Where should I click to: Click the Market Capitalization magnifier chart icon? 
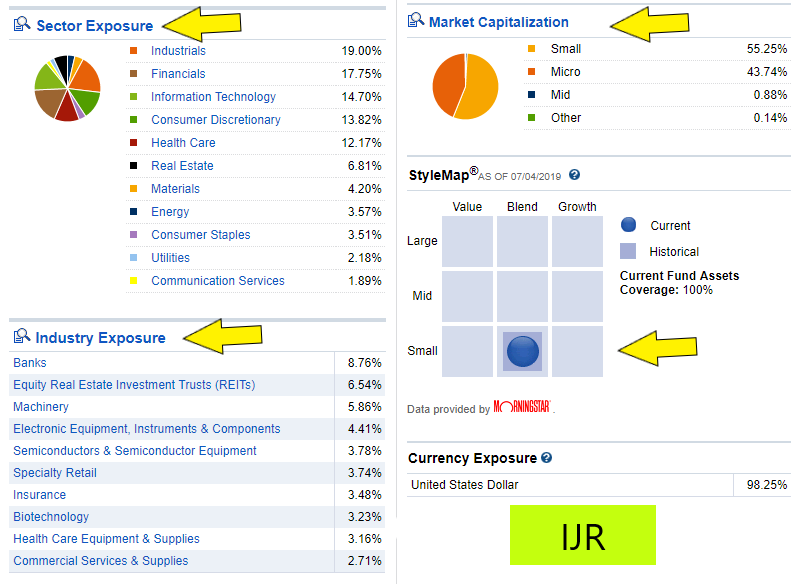pos(415,21)
